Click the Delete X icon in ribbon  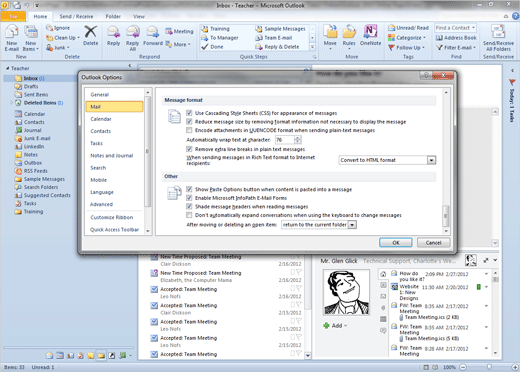point(90,32)
